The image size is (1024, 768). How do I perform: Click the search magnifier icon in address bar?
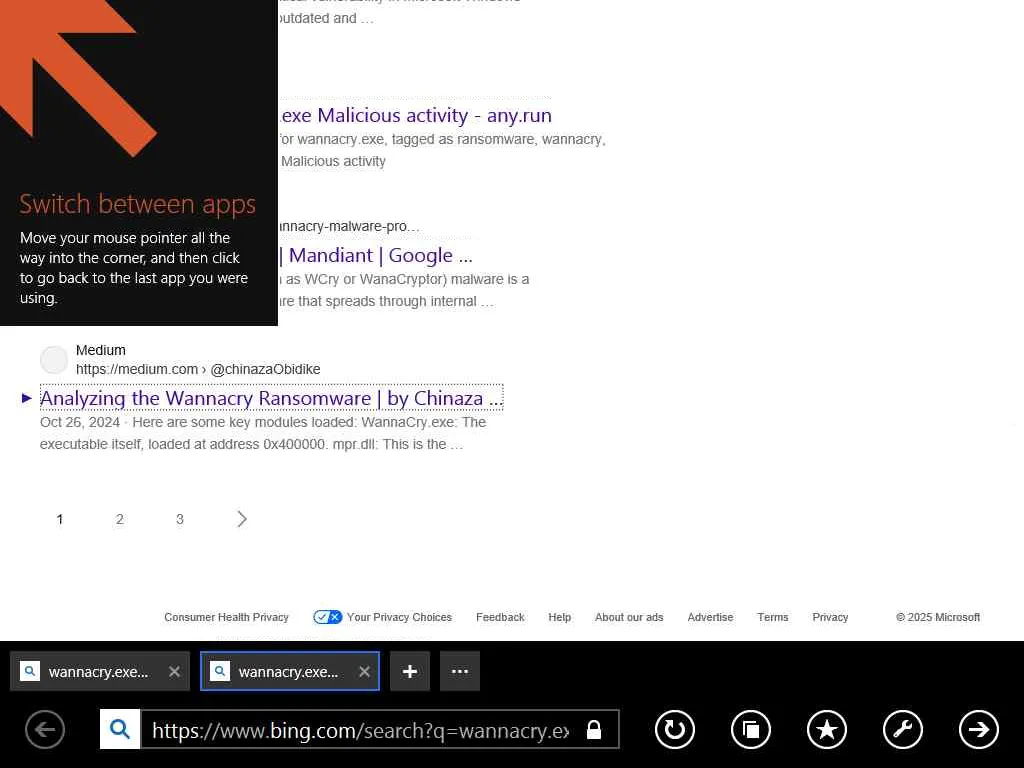(120, 729)
